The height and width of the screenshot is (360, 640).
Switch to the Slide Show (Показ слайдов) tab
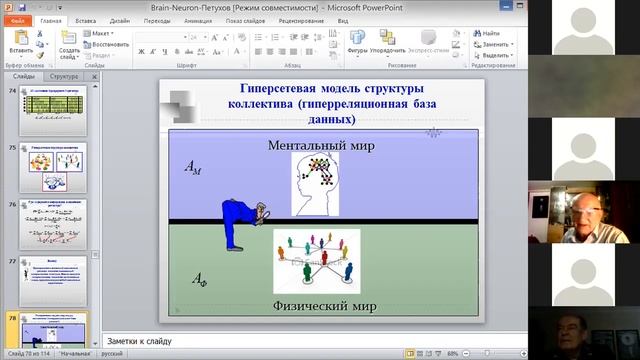(245, 21)
